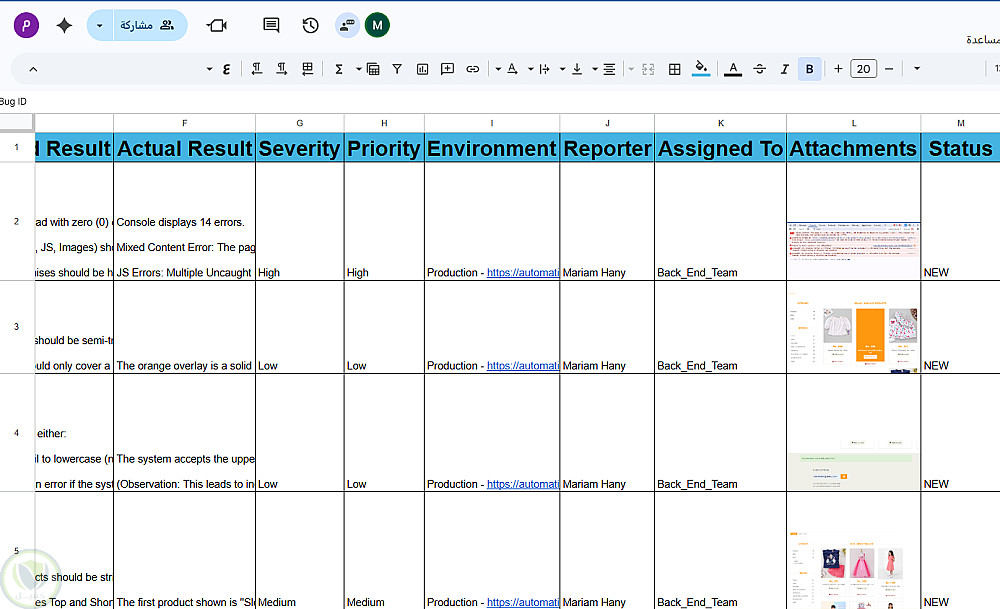Switch sheet direction to right-to-left
This screenshot has height=609, width=1000.
click(307, 69)
